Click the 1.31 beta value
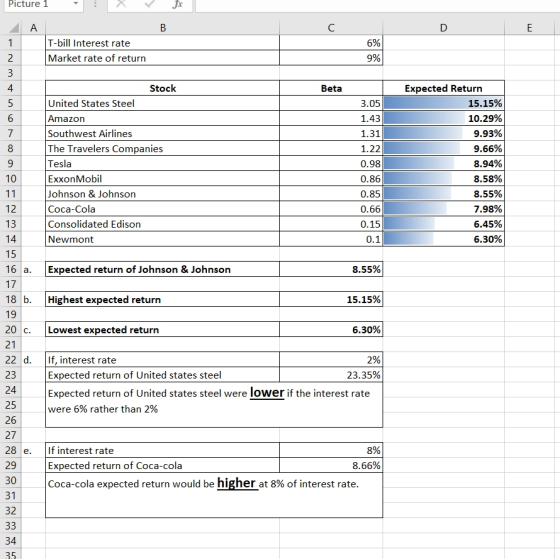The width and height of the screenshot is (560, 559). pyautogui.click(x=331, y=133)
